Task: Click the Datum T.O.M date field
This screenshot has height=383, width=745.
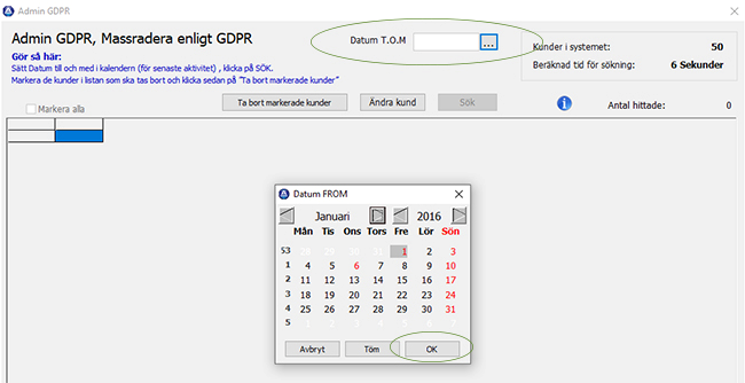Action: pyautogui.click(x=446, y=42)
